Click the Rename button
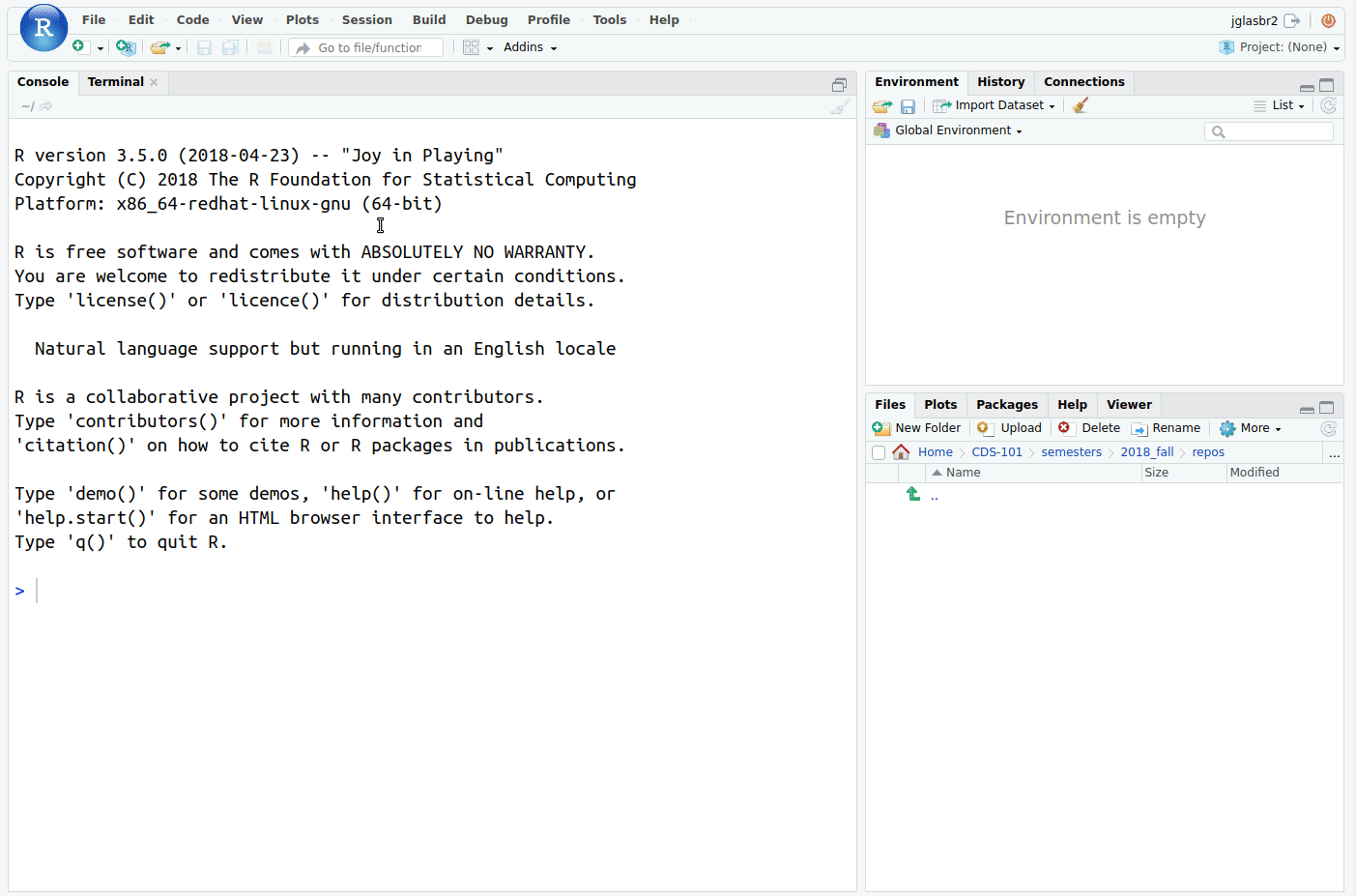Viewport: 1356px width, 896px height. 1166,428
